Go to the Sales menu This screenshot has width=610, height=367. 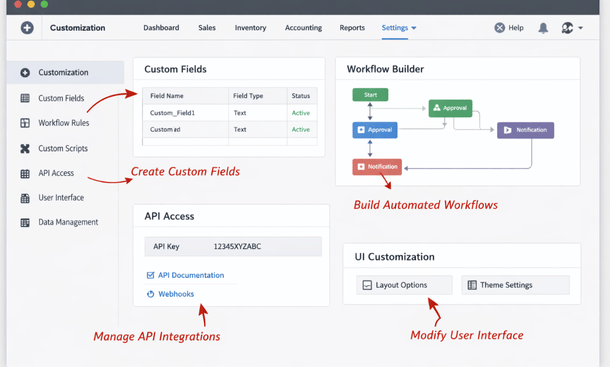[x=207, y=28]
